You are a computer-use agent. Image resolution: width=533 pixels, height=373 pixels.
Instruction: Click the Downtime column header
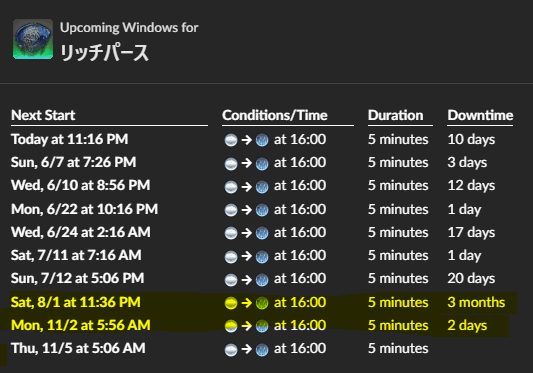480,115
